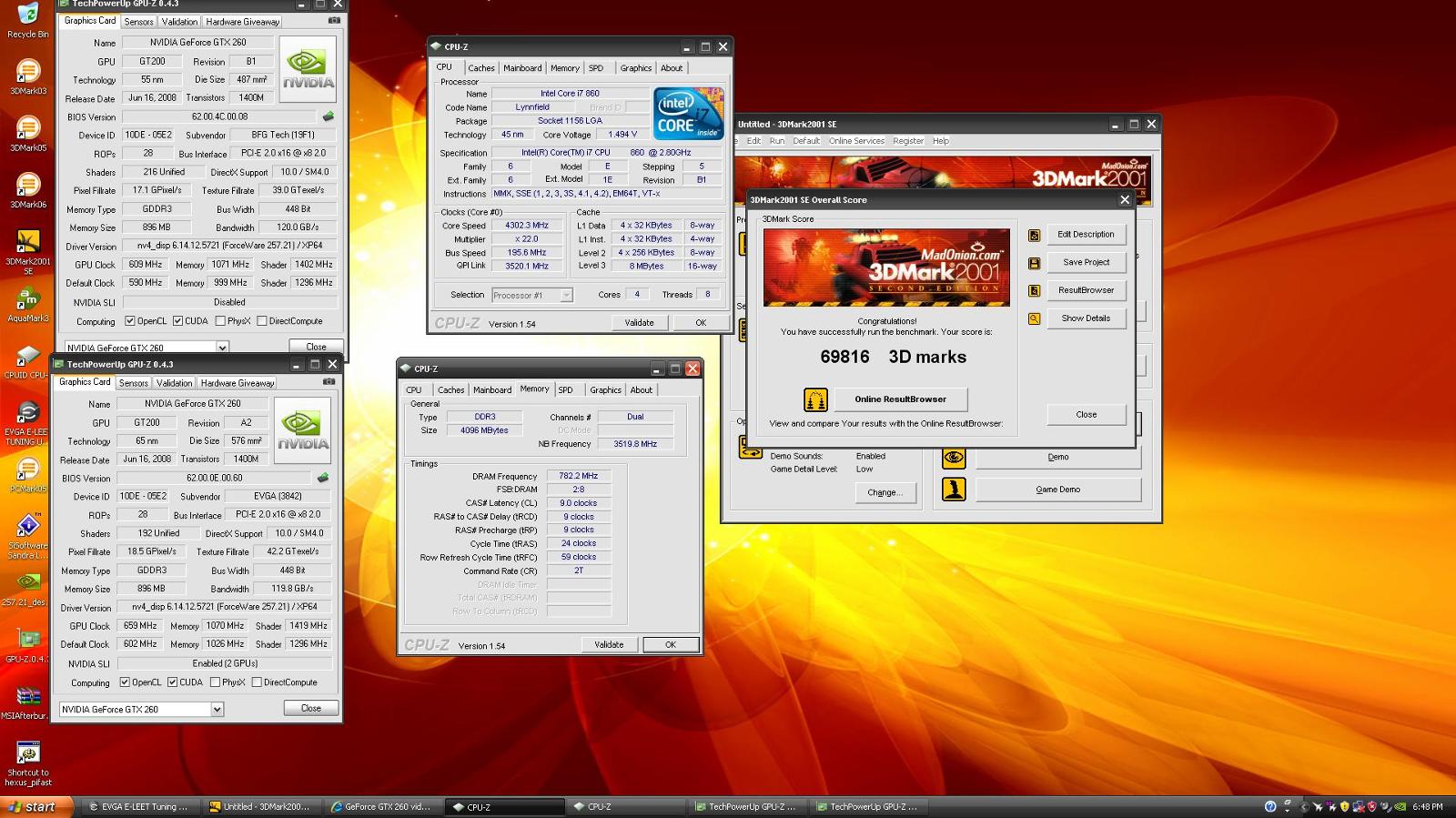The width and height of the screenshot is (1456, 818).
Task: Expand GPU selection dropdown in bottom GPU-Z window
Action: pyautogui.click(x=217, y=709)
